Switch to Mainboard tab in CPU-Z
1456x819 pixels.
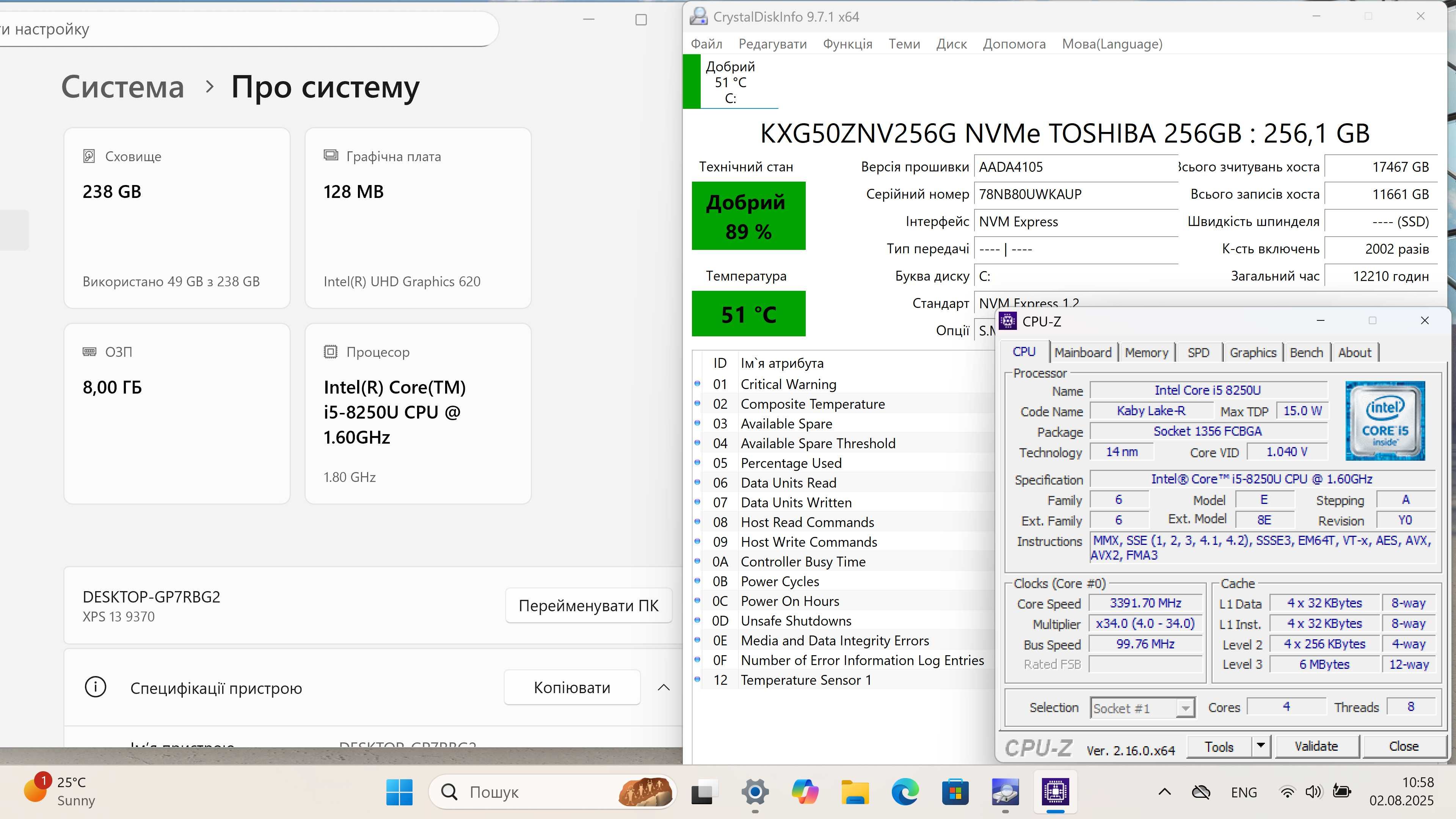coord(1083,353)
